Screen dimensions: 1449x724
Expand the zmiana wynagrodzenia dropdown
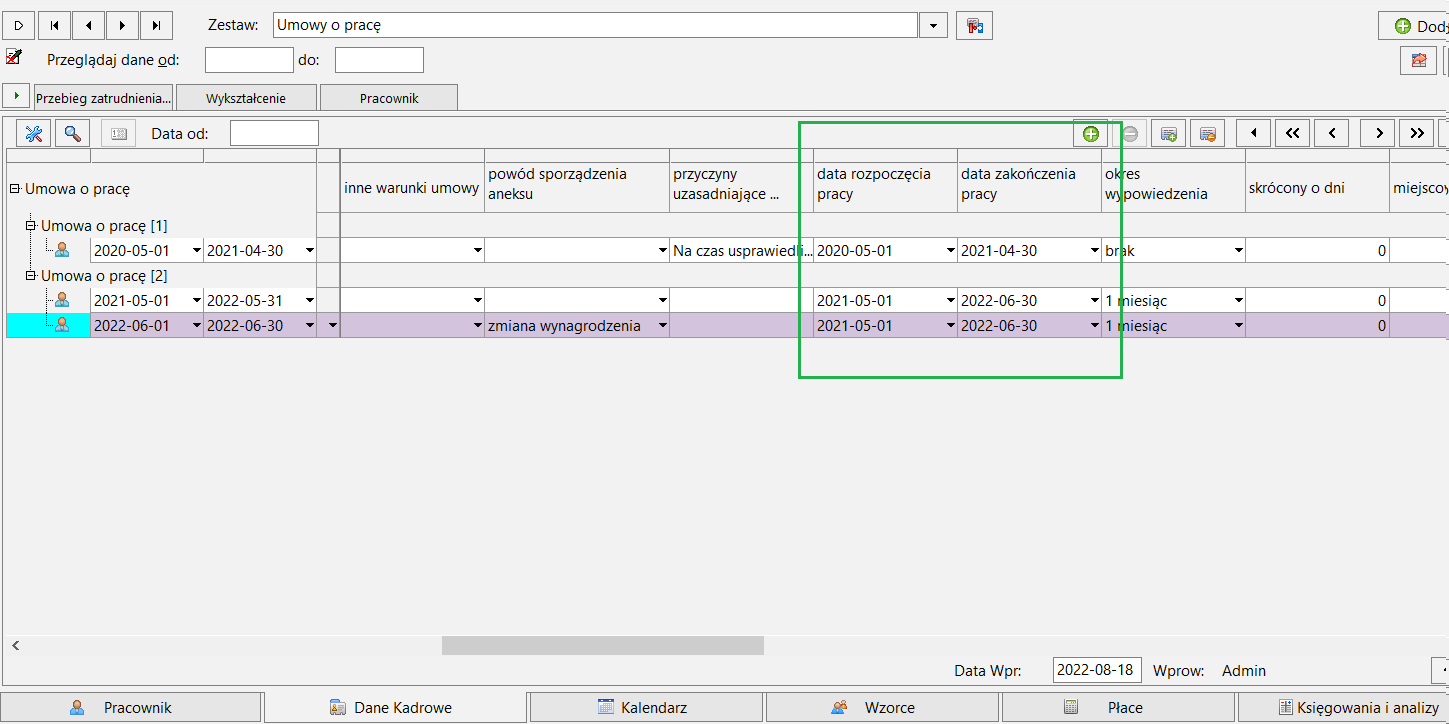pyautogui.click(x=662, y=326)
